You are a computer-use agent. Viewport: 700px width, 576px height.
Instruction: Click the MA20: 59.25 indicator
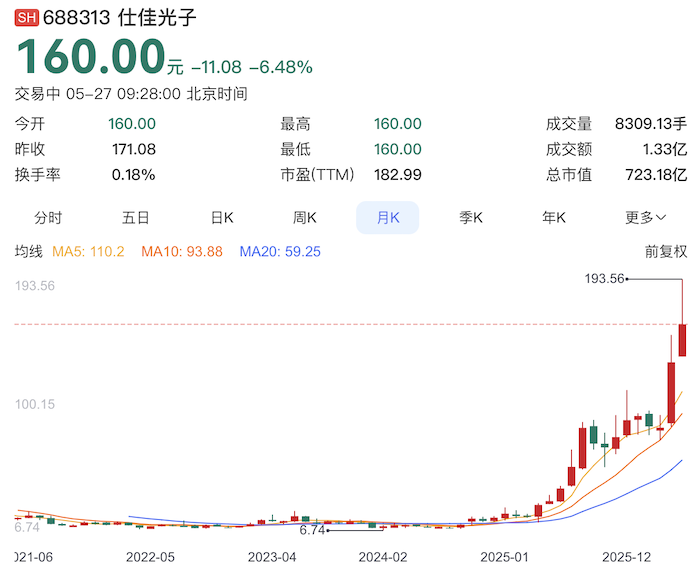pyautogui.click(x=280, y=252)
